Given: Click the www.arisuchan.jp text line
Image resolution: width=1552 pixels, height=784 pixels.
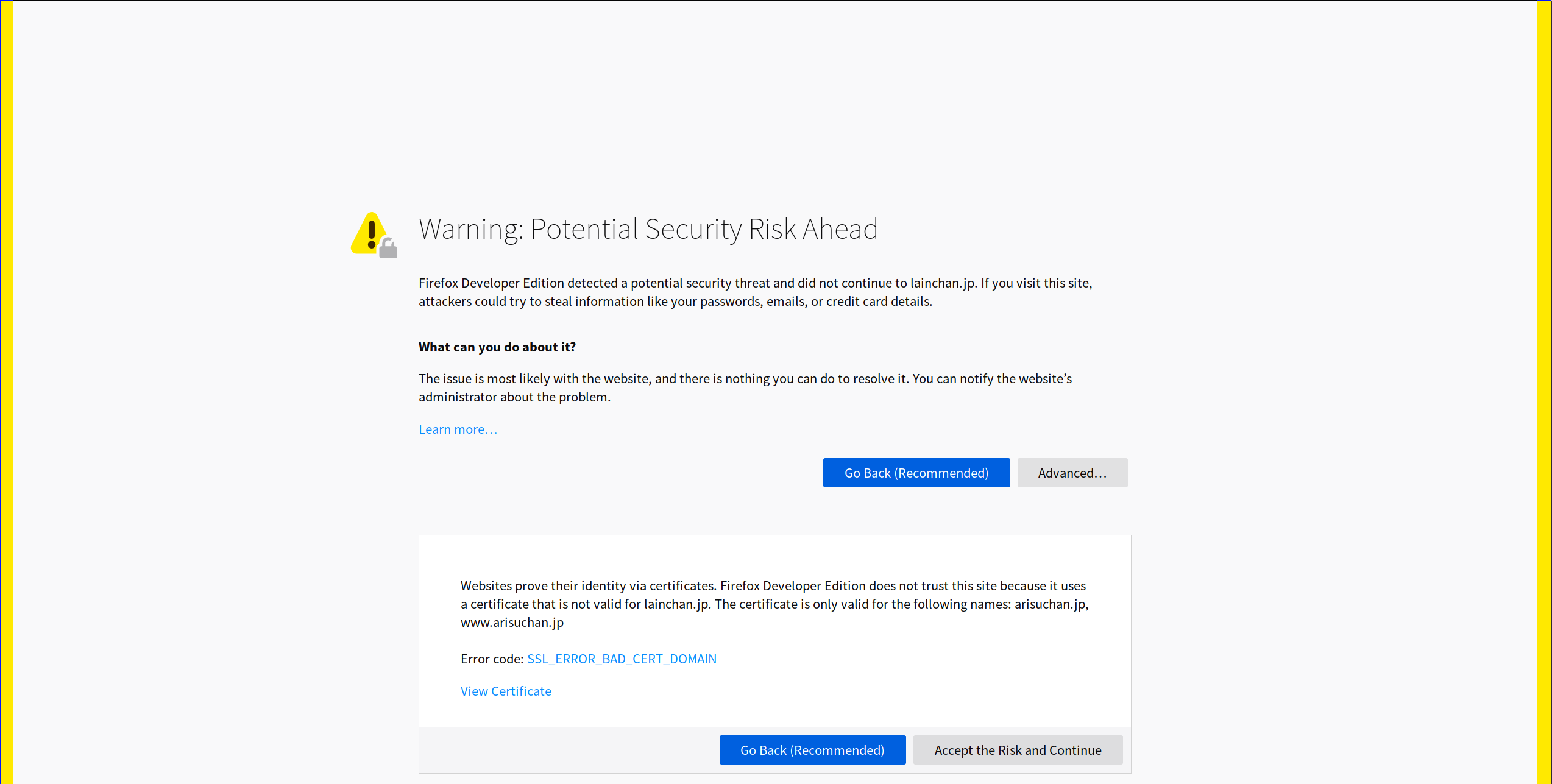Looking at the screenshot, I should click(512, 623).
